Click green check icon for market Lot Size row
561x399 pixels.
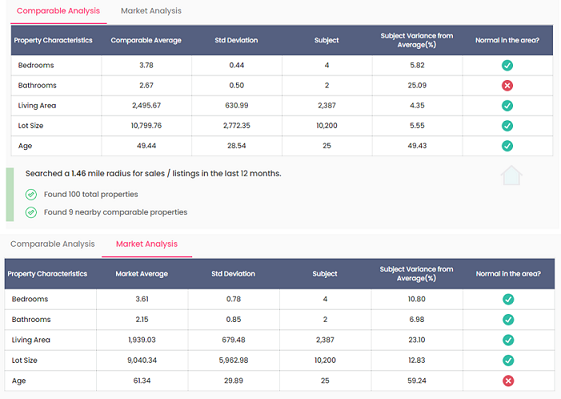coord(508,360)
